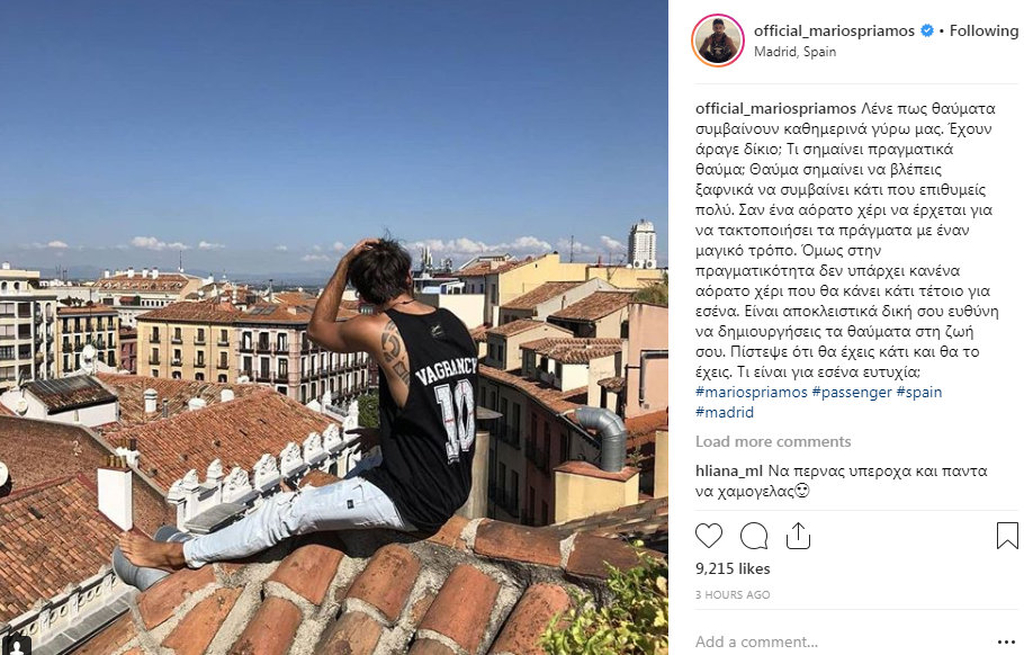View the 9,215 likes list

point(733,569)
